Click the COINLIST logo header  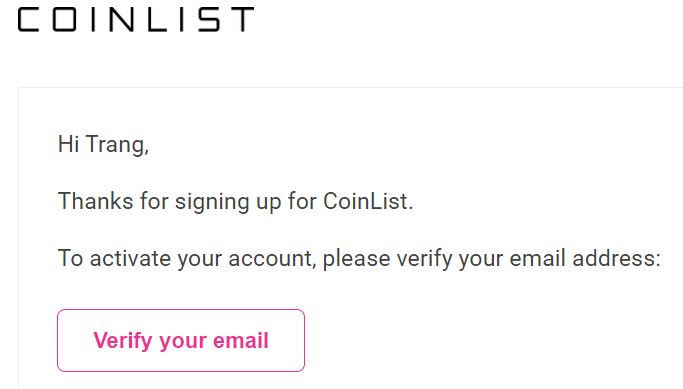[136, 20]
